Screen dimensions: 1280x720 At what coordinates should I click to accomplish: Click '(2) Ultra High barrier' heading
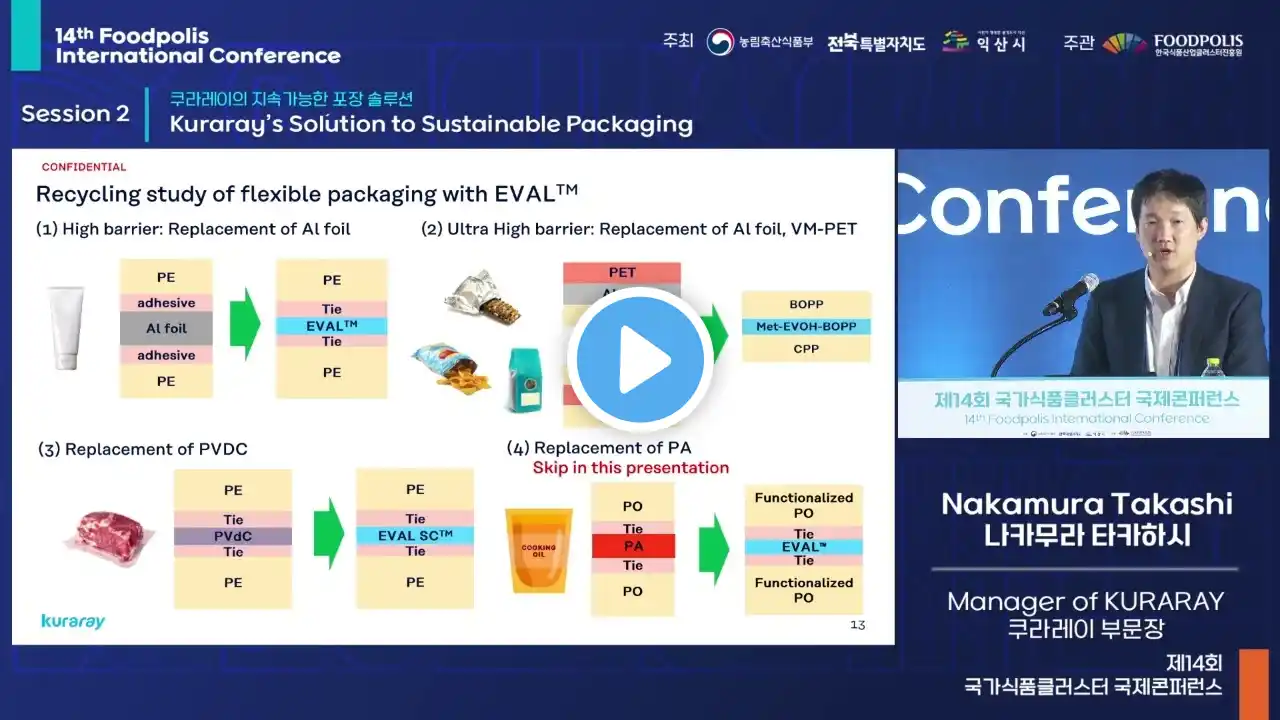click(639, 229)
